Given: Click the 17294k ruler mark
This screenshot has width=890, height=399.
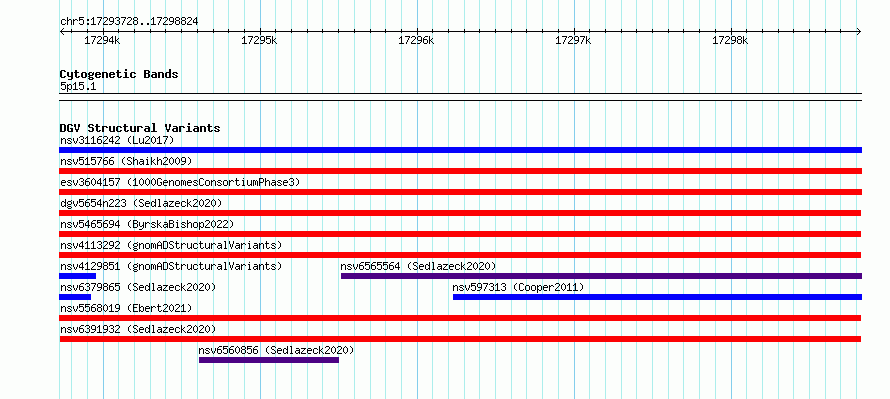Looking at the screenshot, I should point(102,40).
